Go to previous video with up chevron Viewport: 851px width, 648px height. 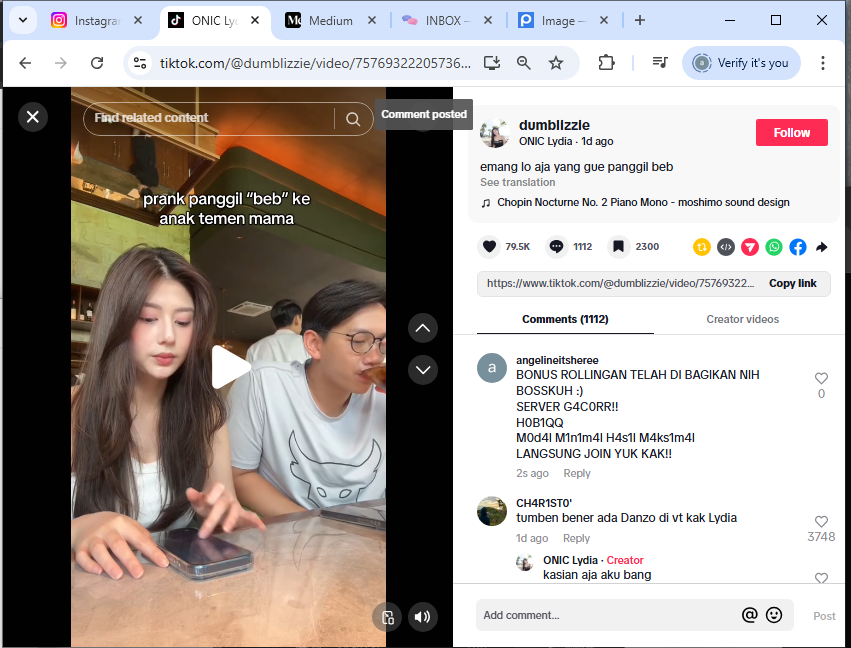(x=423, y=328)
